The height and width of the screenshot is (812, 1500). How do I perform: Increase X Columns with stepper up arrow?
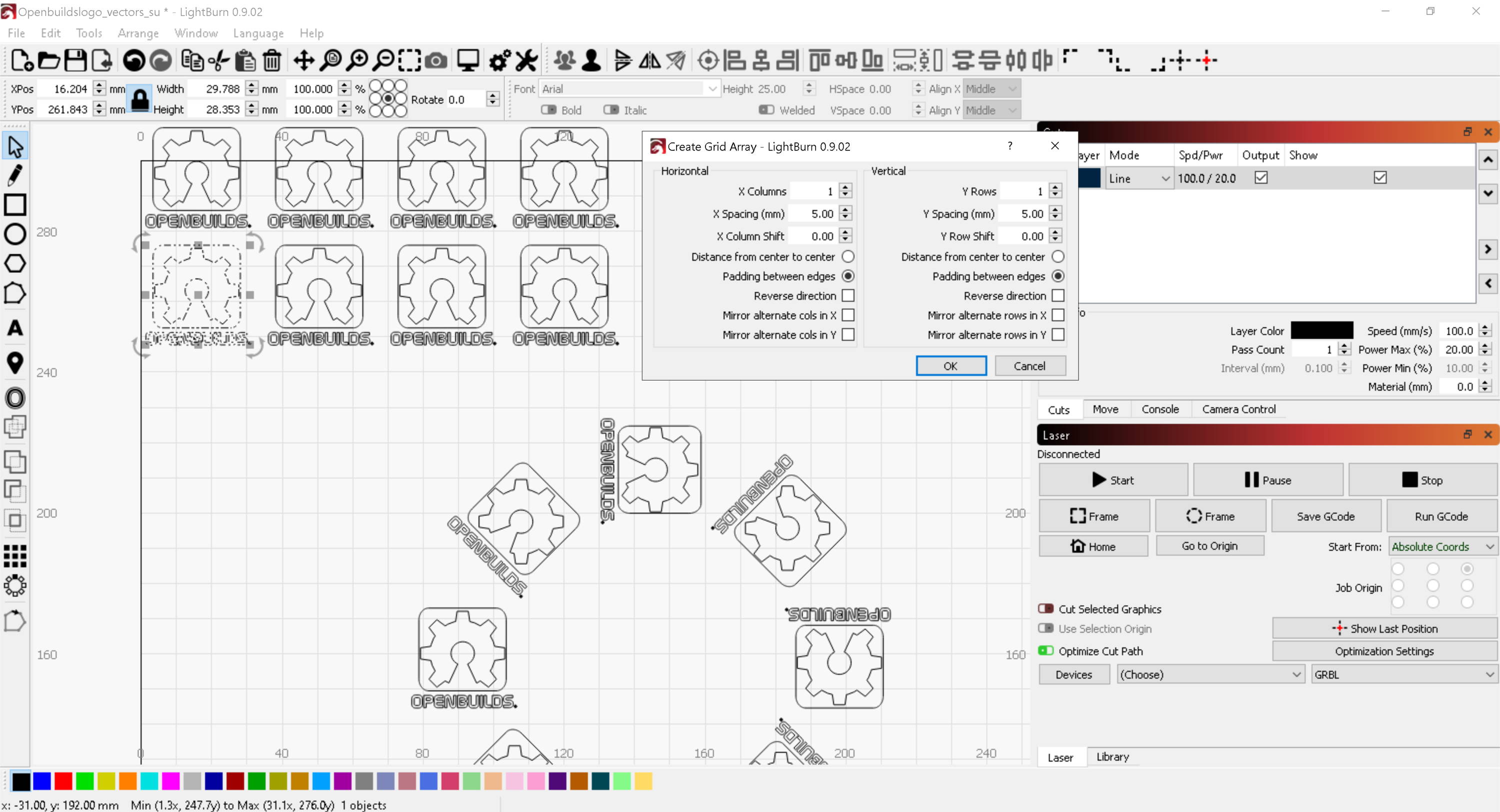point(845,187)
